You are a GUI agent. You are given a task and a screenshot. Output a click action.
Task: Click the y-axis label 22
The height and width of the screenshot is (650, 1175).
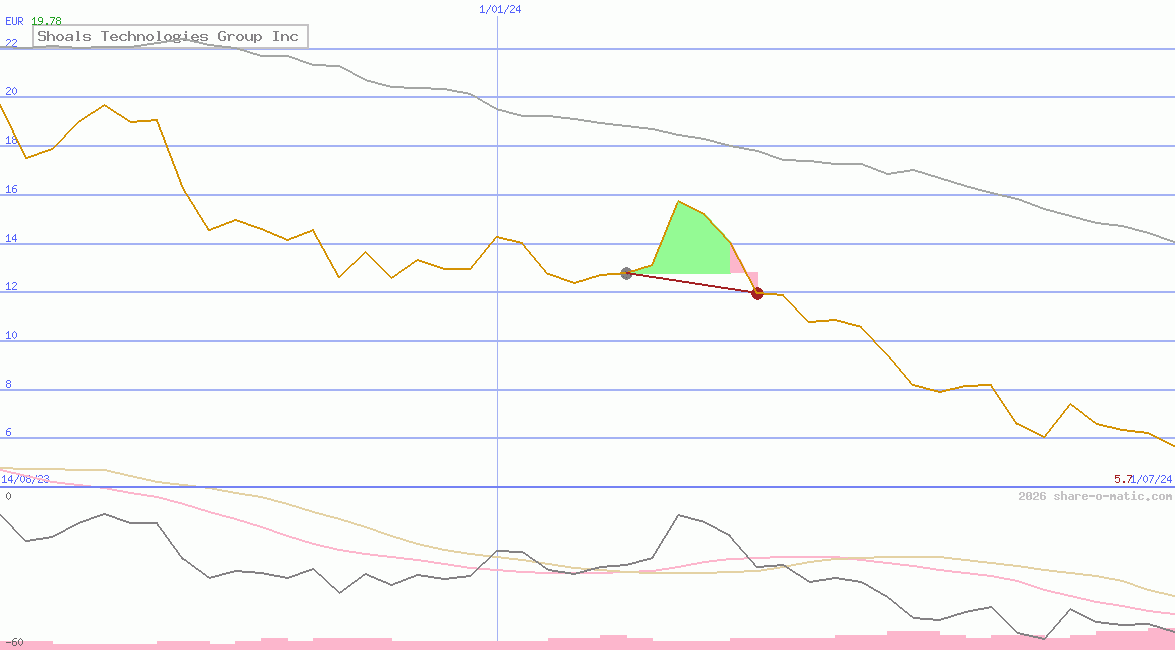click(11, 43)
